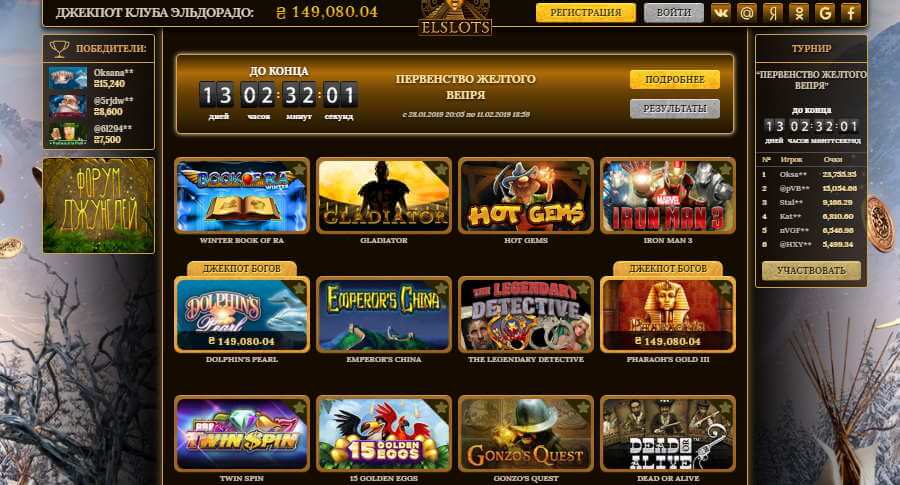
Task: Open Dolphin's Pearl jackpot game
Action: [242, 315]
